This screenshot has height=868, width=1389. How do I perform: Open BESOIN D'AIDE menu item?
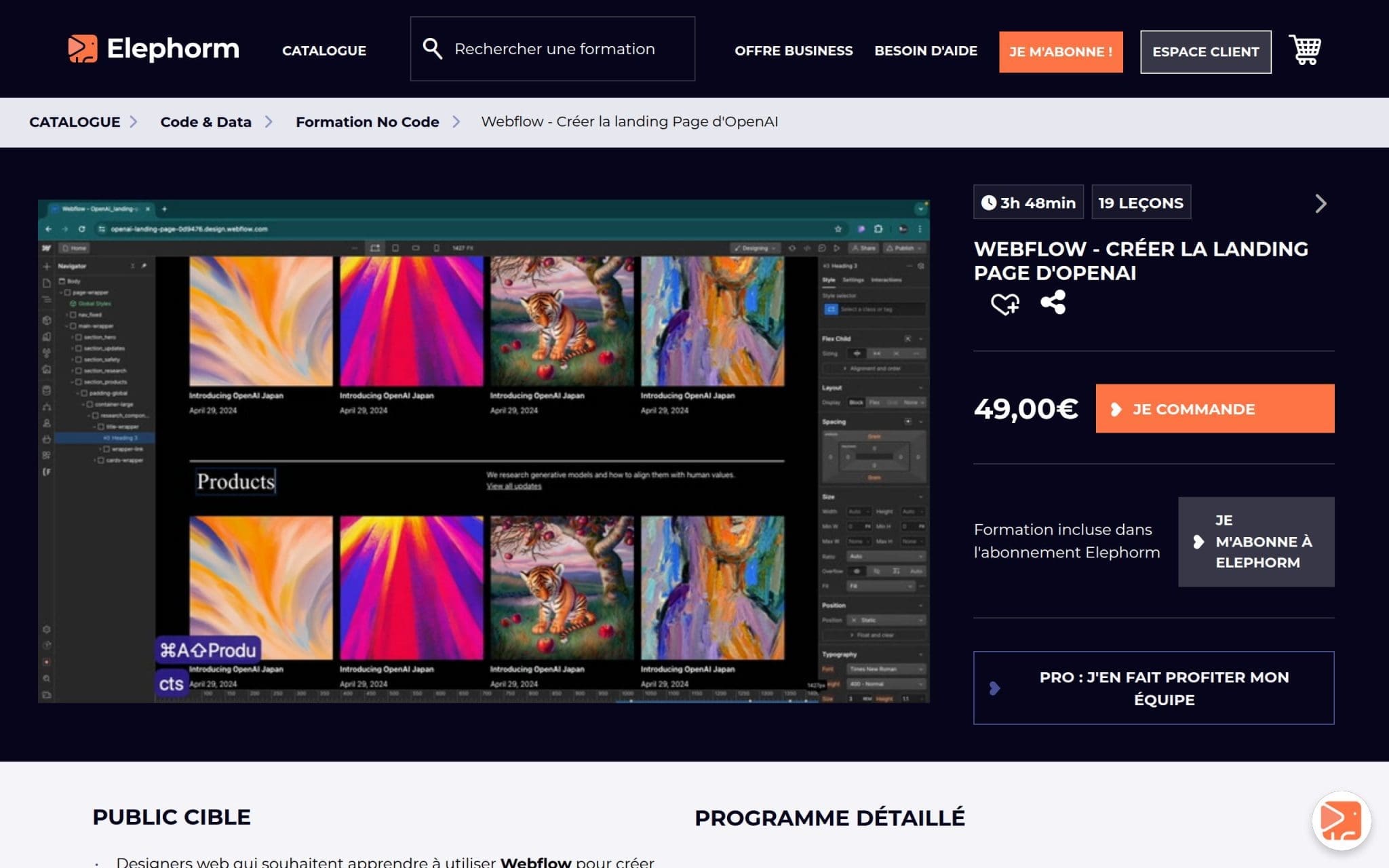[926, 51]
